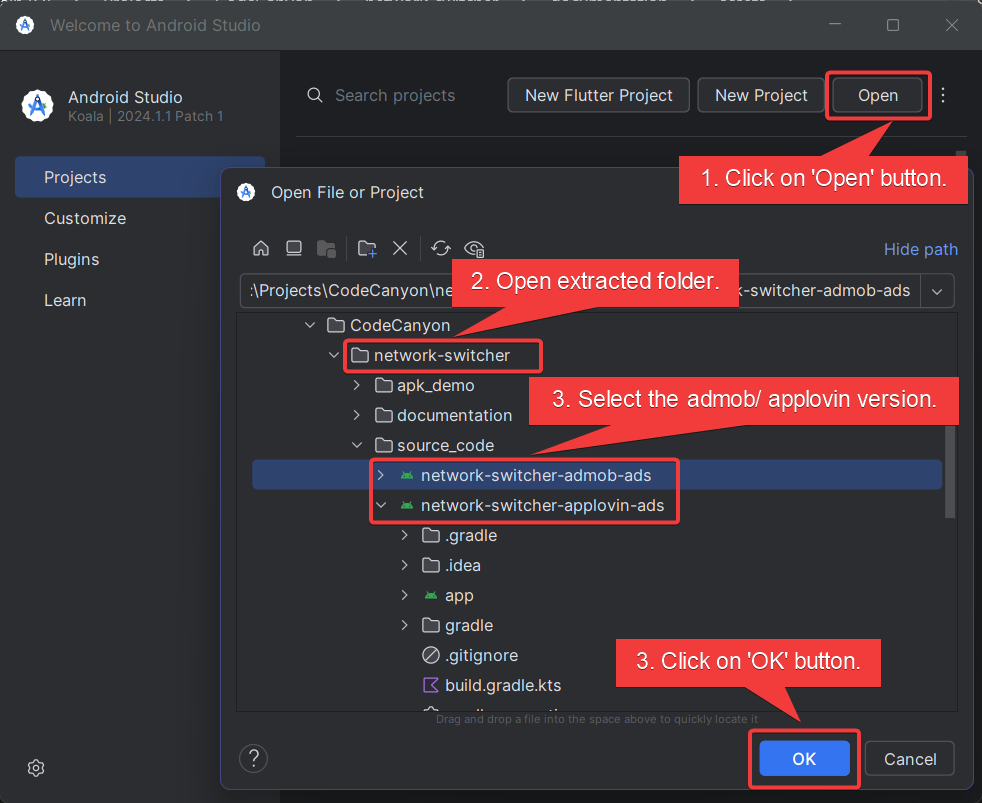Open the path history dropdown arrow
Screen dimensions: 982x803
tap(937, 291)
